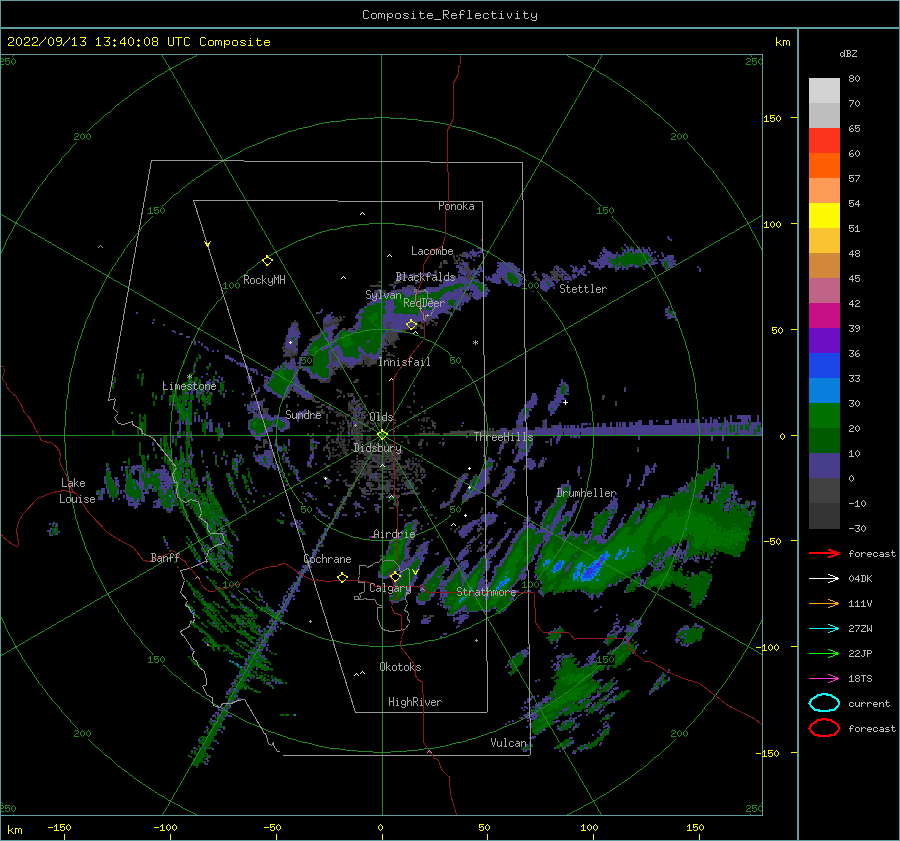Select the yellow diamond marker near Cochrane

pos(342,577)
